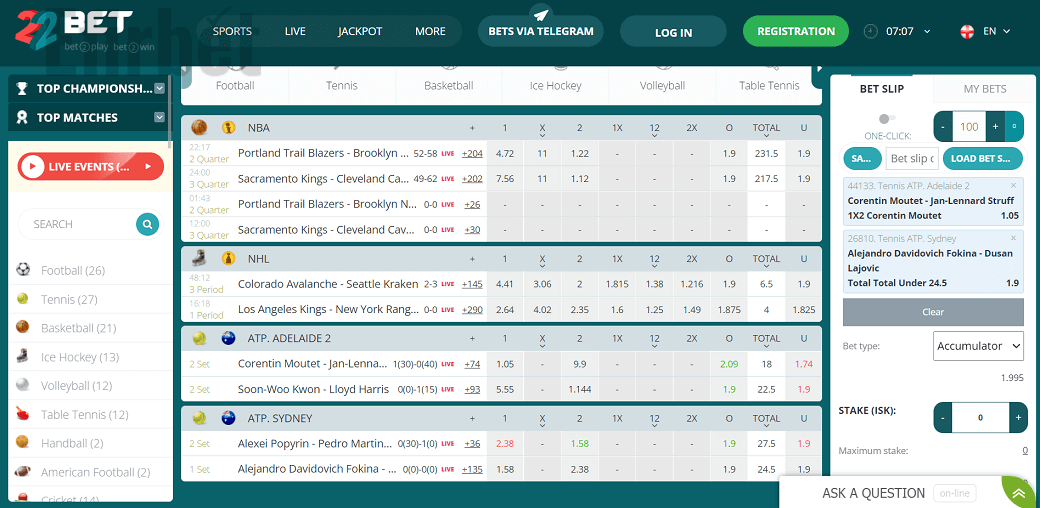Select Tennis (27) in the sidebar
Viewport: 1040px width, 508px height.
point(69,299)
